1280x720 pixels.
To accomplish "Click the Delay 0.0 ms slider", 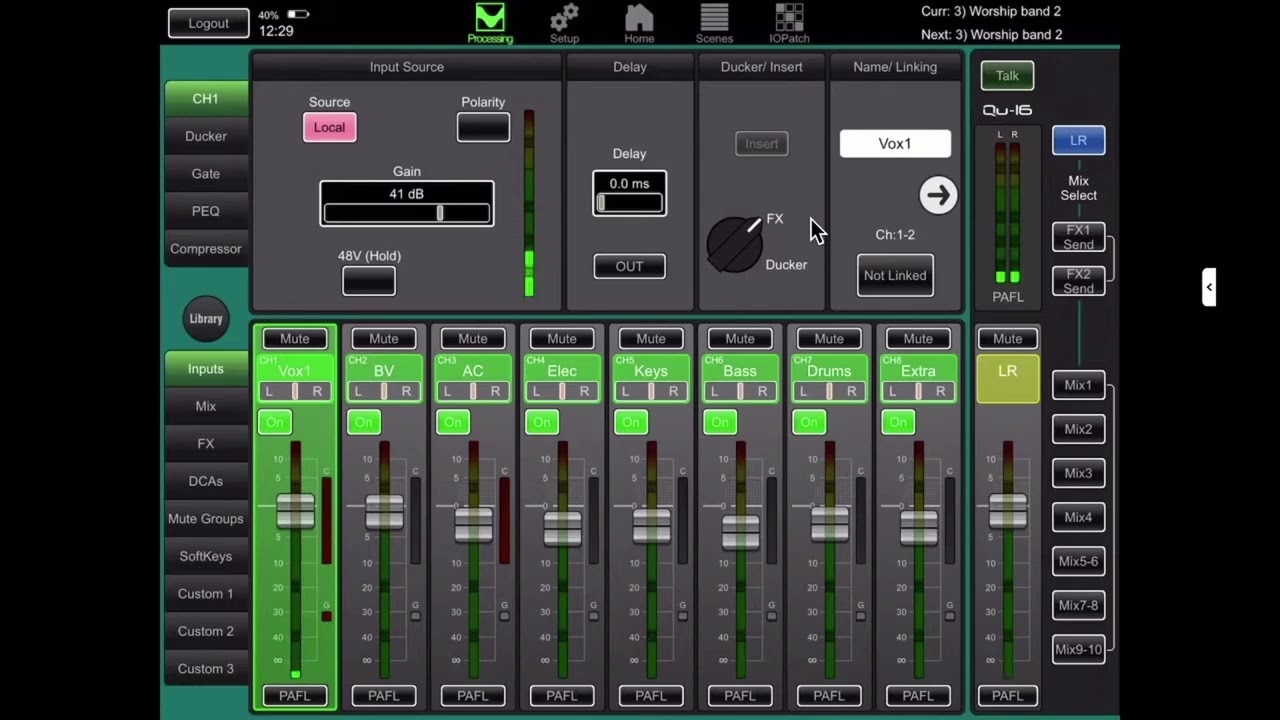I will 629,194.
